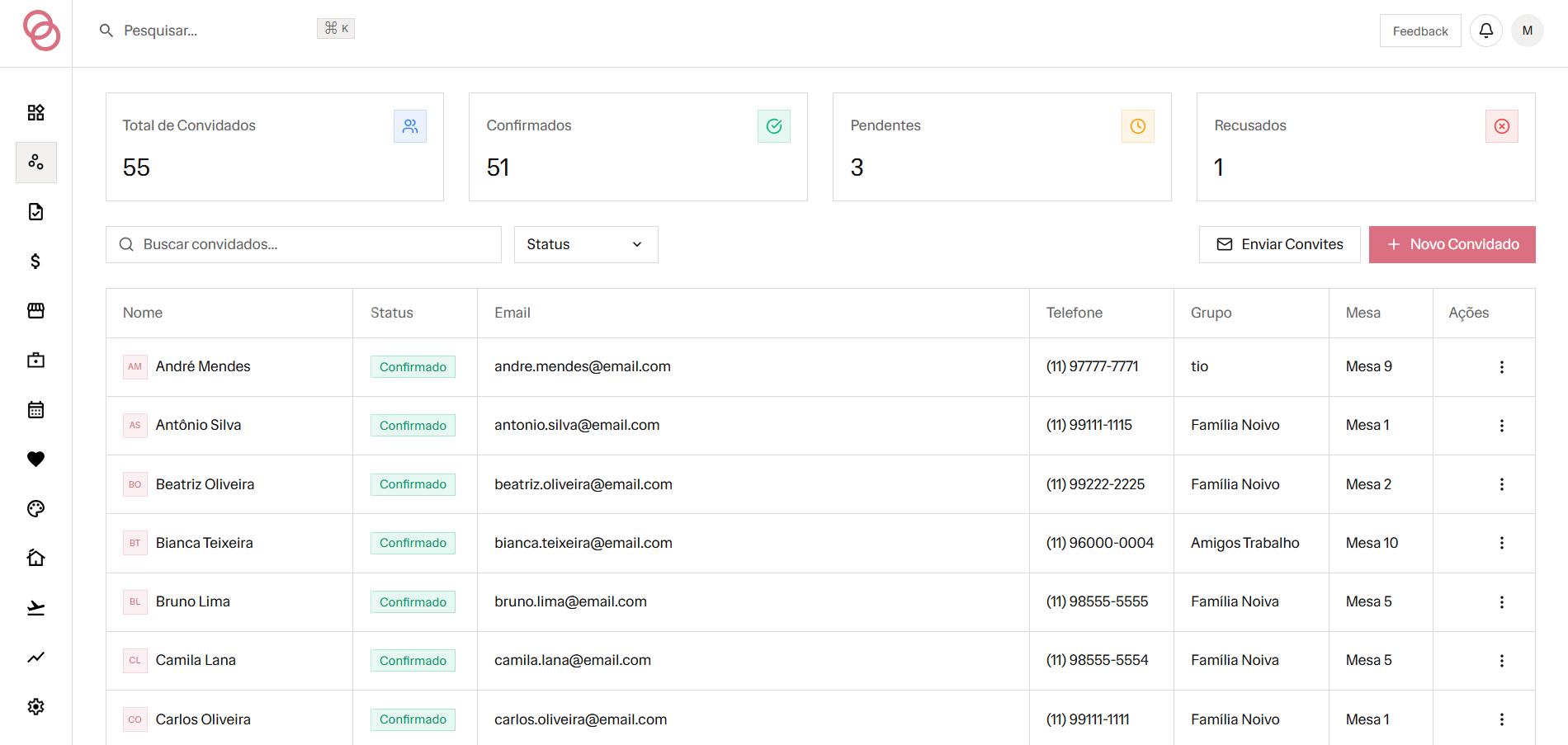Open the settings gear sidebar icon
Image resolution: width=1568 pixels, height=745 pixels.
pos(35,706)
